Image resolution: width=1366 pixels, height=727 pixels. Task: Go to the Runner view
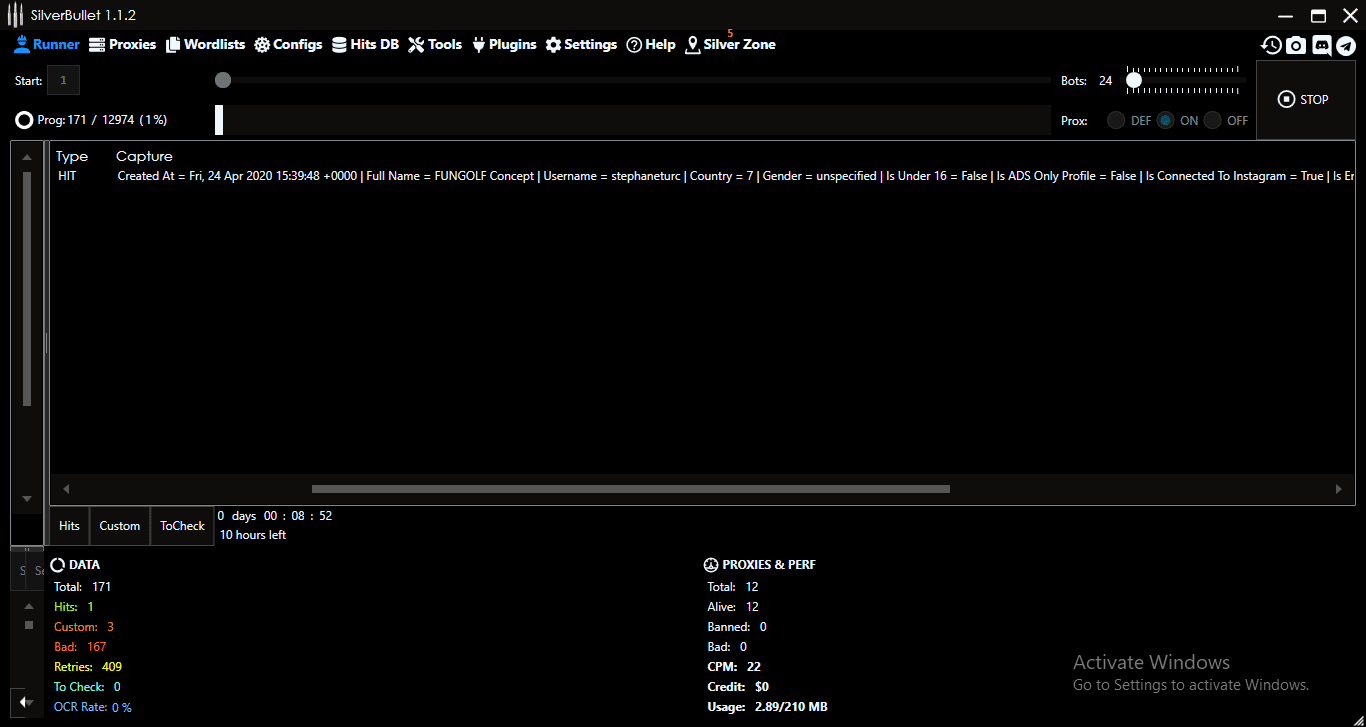(46, 44)
